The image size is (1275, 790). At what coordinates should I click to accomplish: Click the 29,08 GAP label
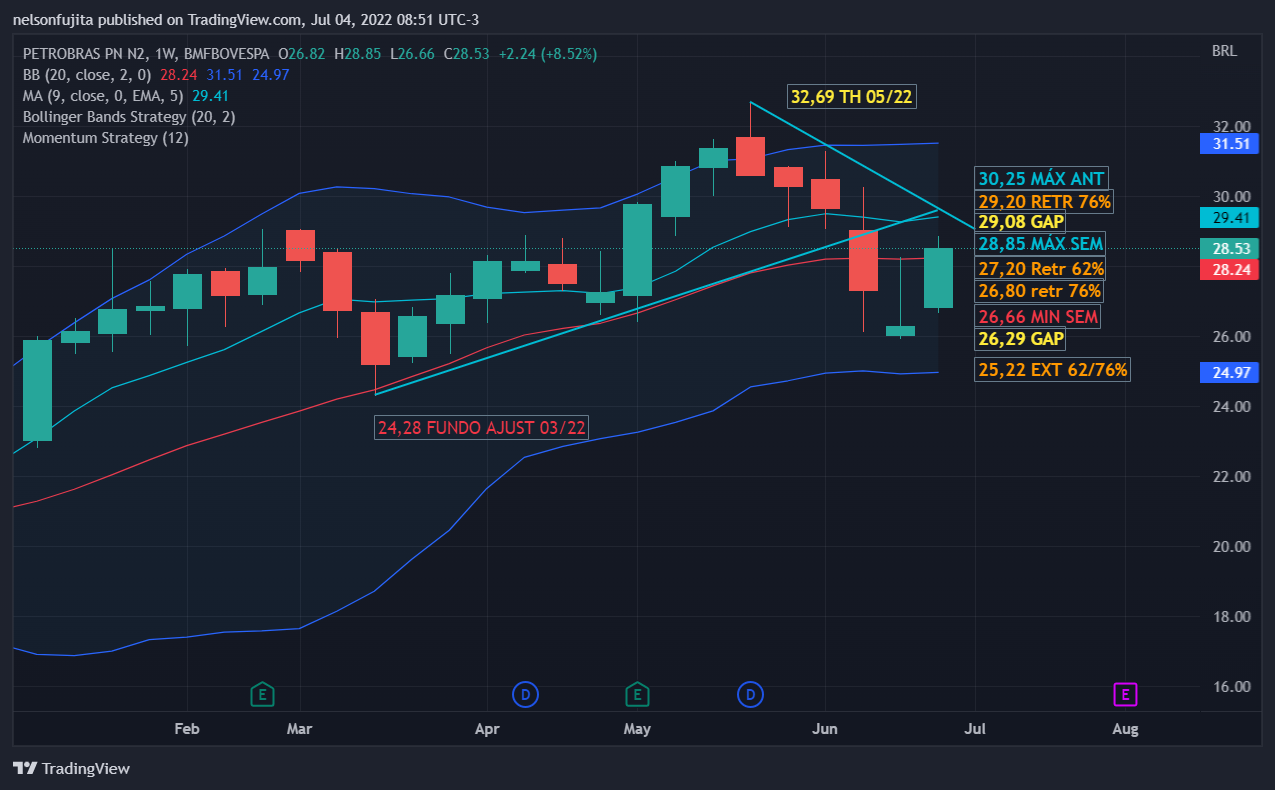pyautogui.click(x=1021, y=222)
